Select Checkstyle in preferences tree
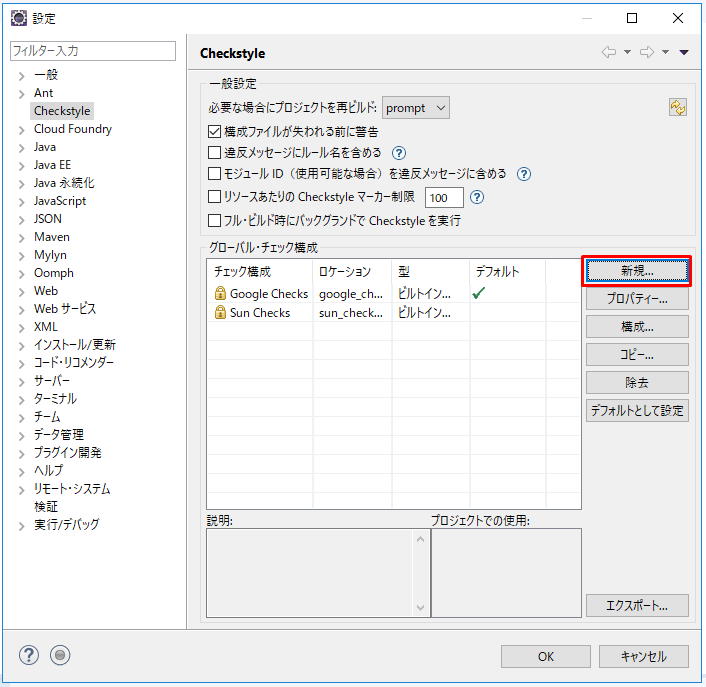Viewport: 706px width, 687px height. pos(62,111)
